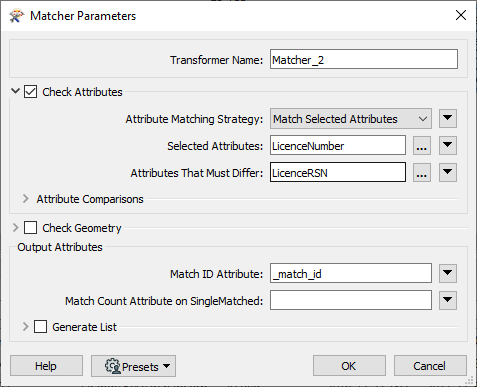Viewport: 477px width, 387px height.
Task: Open the Help button
Action: (46, 366)
